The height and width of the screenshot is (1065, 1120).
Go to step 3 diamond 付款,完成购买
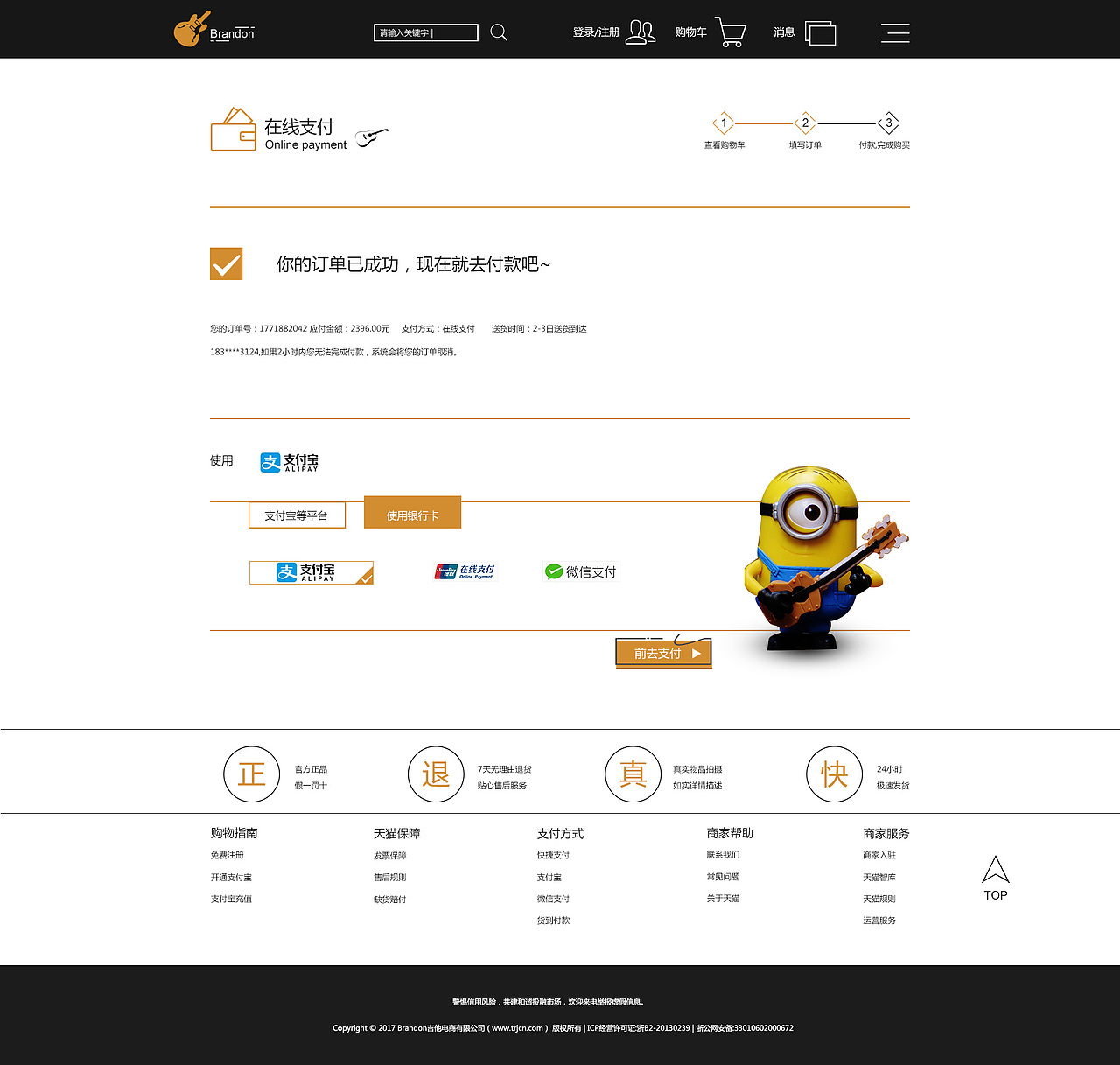click(888, 123)
